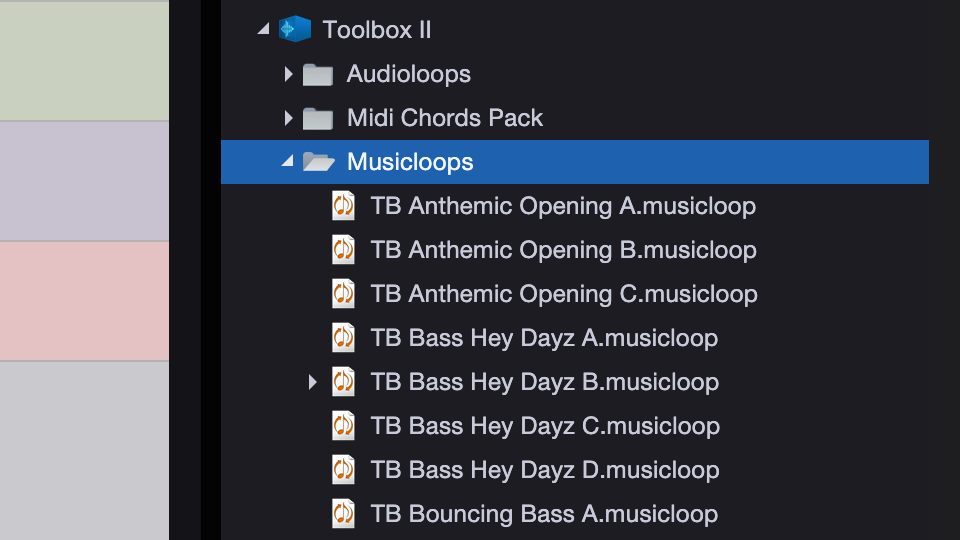Click the lavender track color area
Viewport: 960px width, 540px height.
pos(84,181)
